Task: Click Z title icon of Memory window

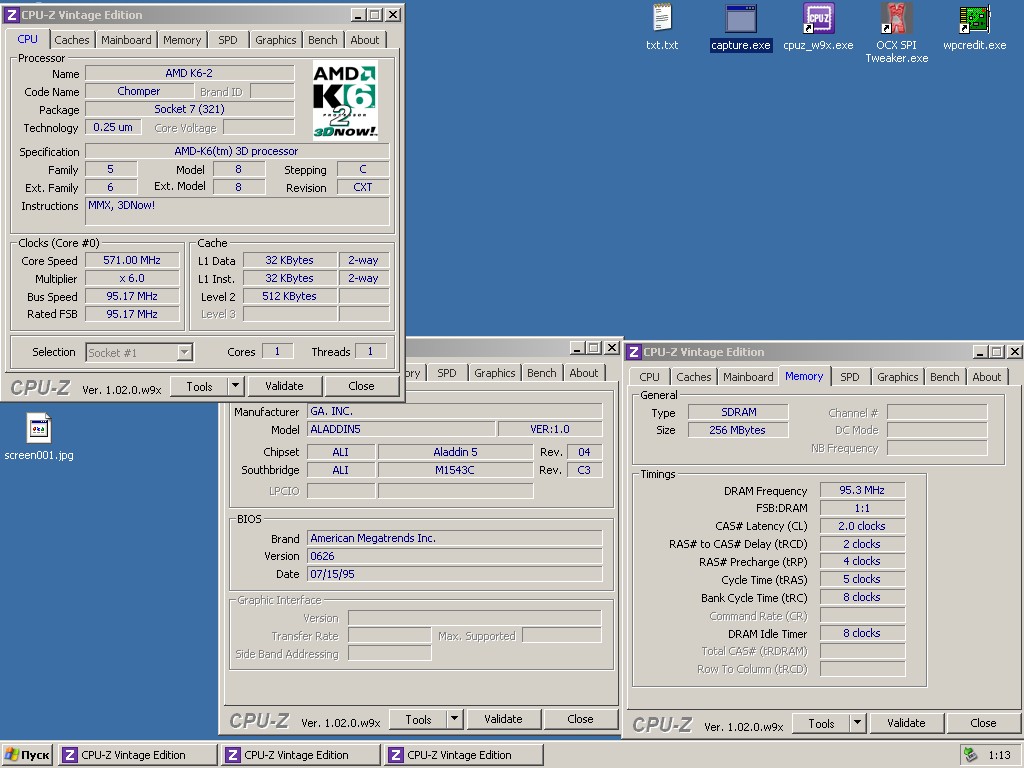Action: pyautogui.click(x=633, y=351)
